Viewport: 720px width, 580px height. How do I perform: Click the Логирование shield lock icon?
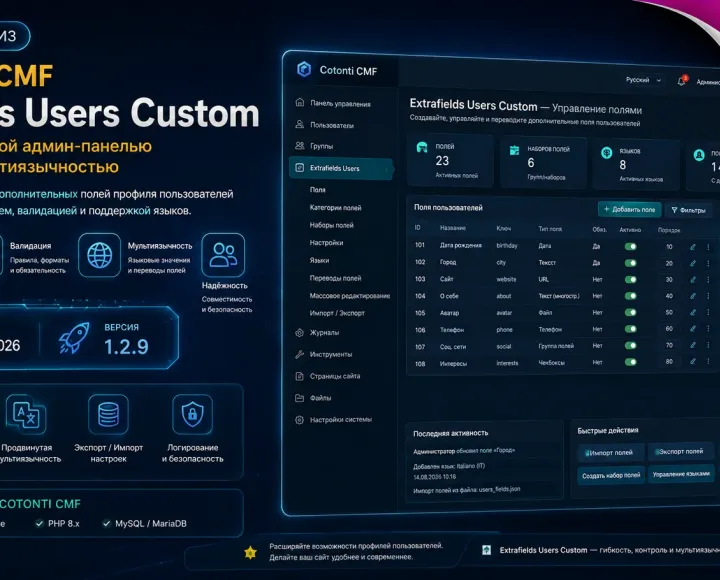pyautogui.click(x=192, y=414)
